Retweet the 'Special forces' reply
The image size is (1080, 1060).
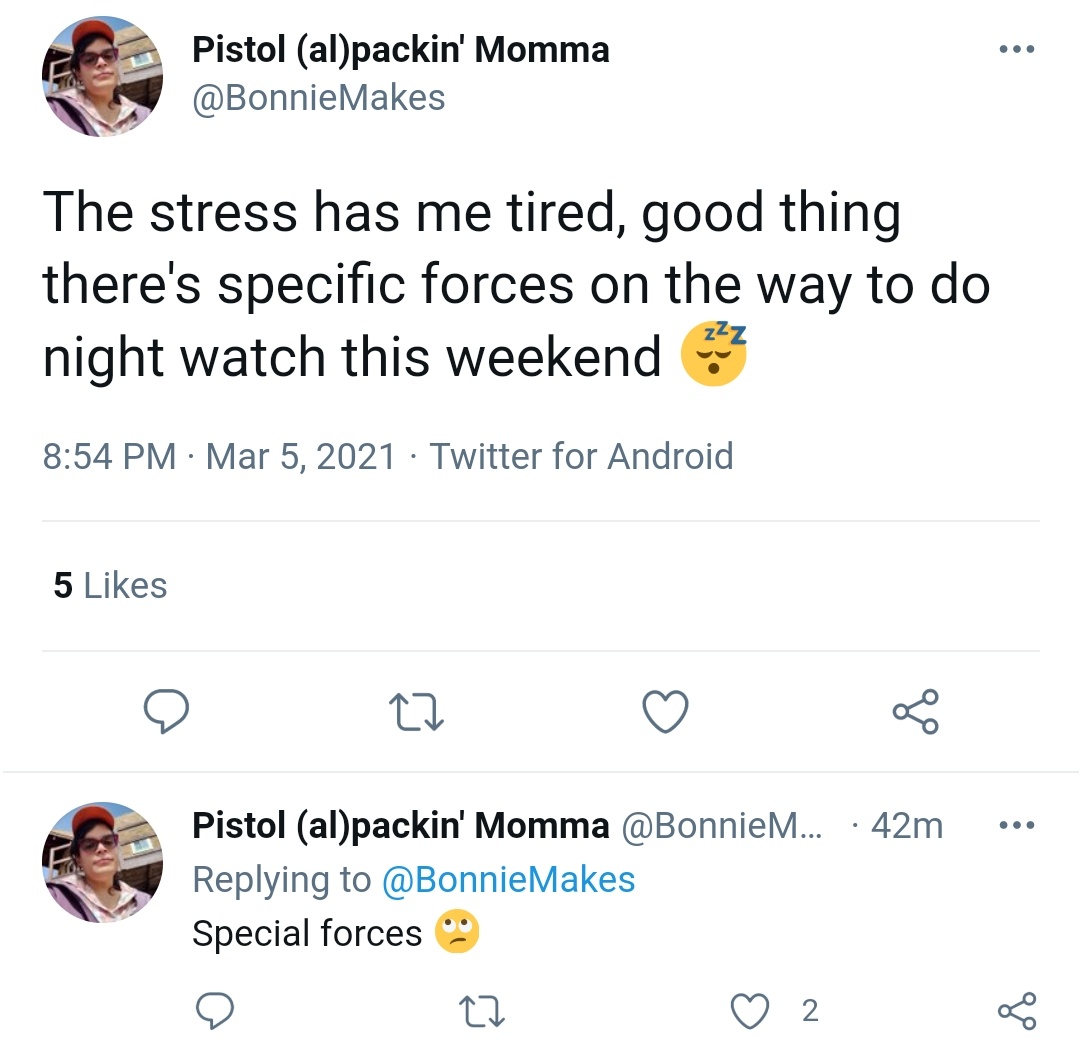point(482,1010)
